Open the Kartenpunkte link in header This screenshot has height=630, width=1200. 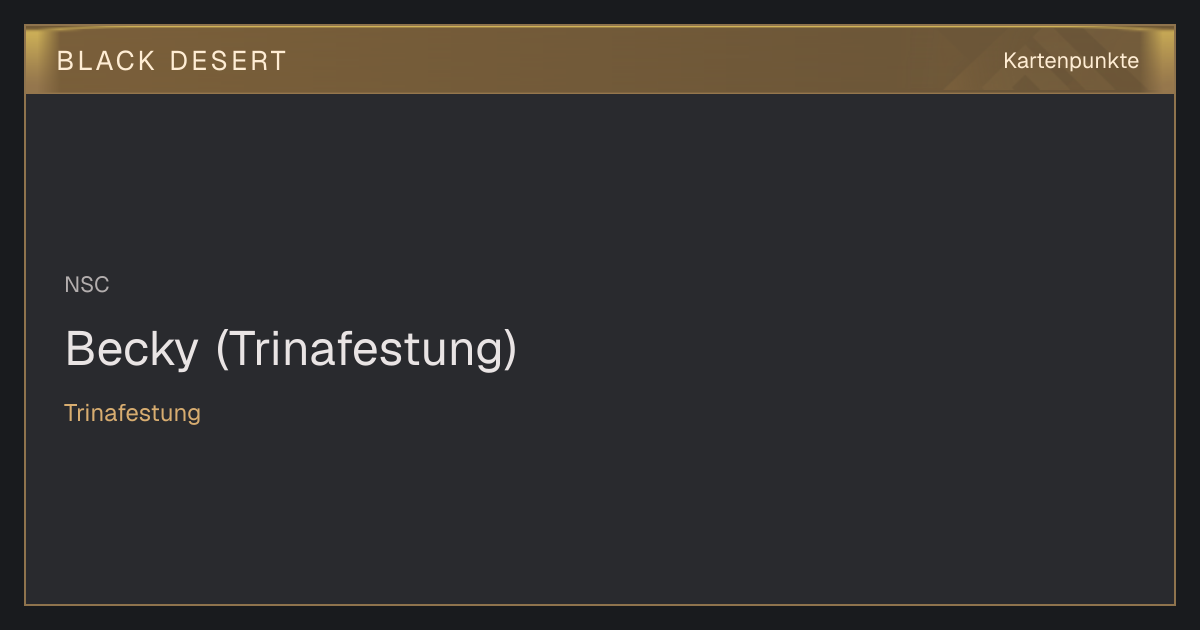pos(1071,61)
